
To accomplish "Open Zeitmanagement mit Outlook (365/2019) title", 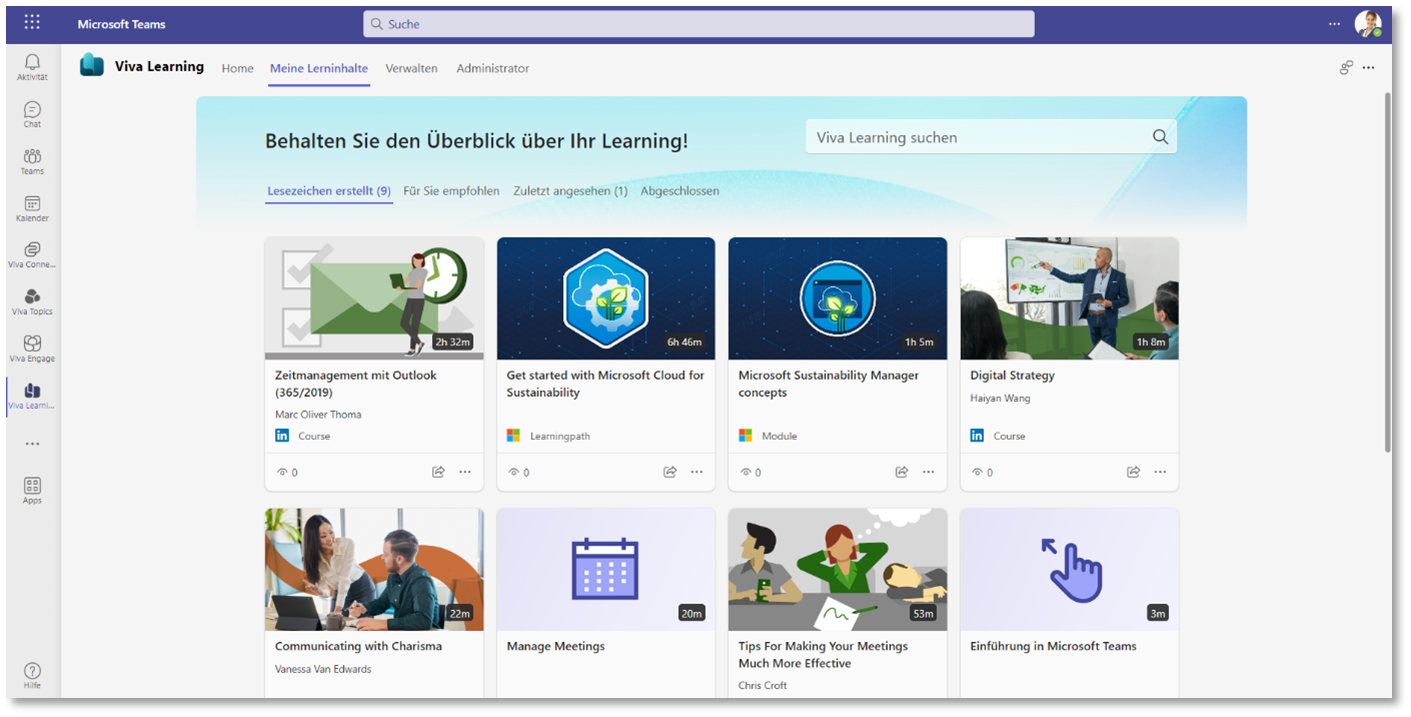I will click(x=356, y=384).
